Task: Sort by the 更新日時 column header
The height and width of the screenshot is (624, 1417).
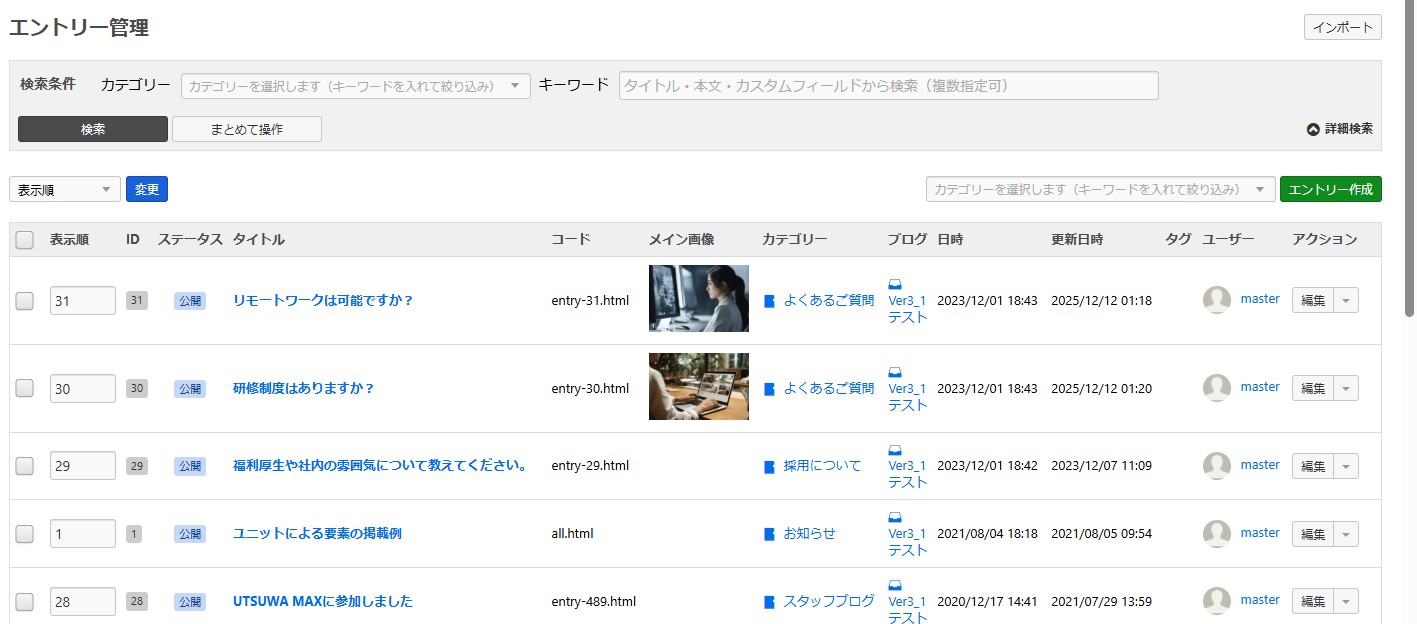Action: [x=1076, y=240]
